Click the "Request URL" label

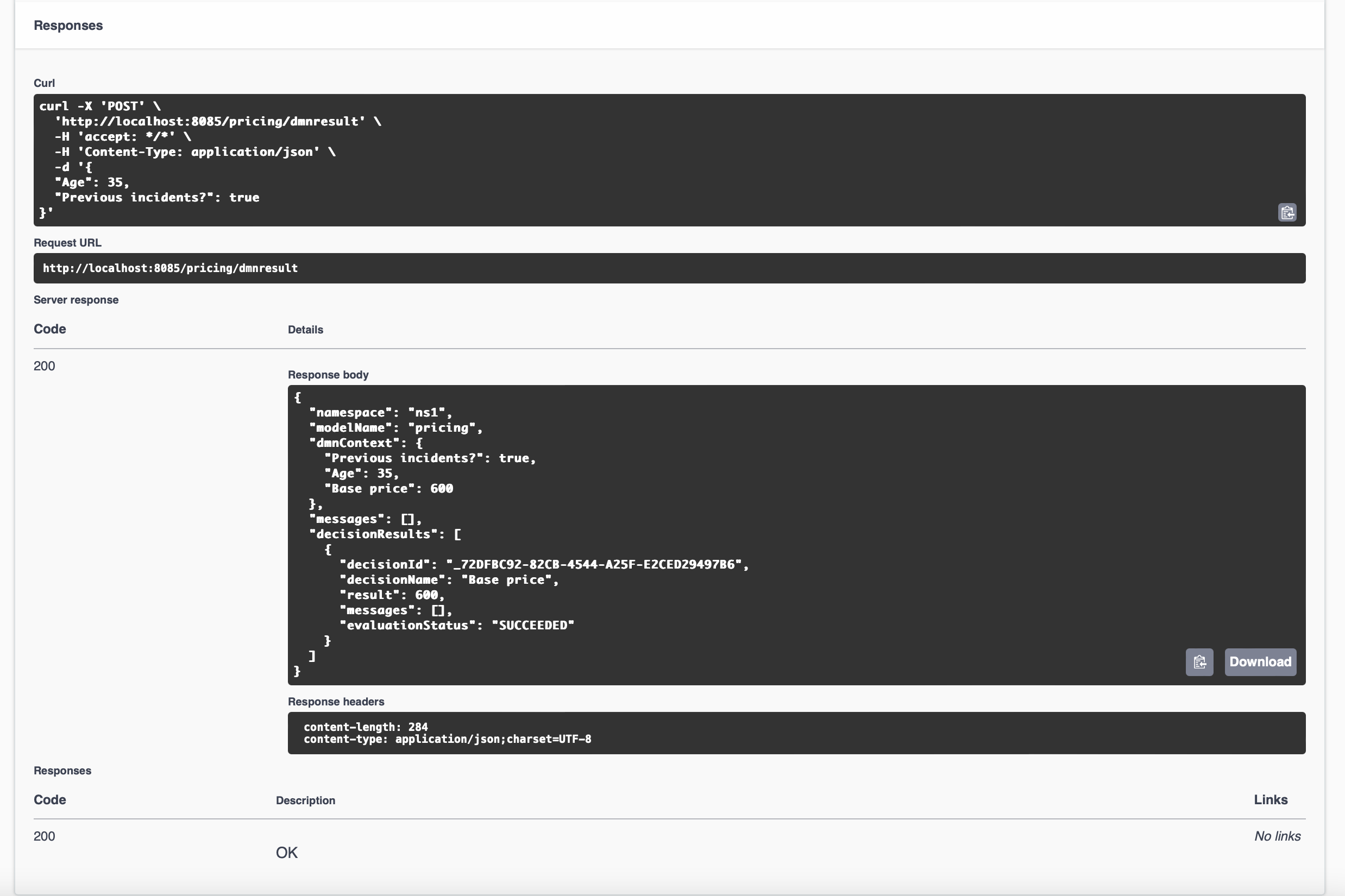point(67,243)
